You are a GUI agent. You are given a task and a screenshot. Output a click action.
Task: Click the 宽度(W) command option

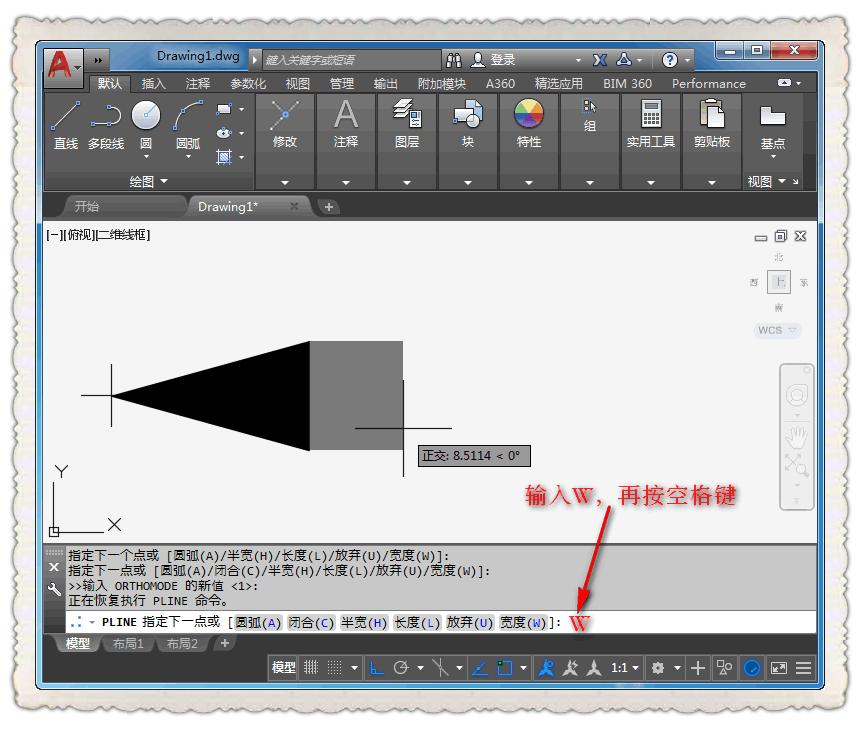pyautogui.click(x=525, y=623)
